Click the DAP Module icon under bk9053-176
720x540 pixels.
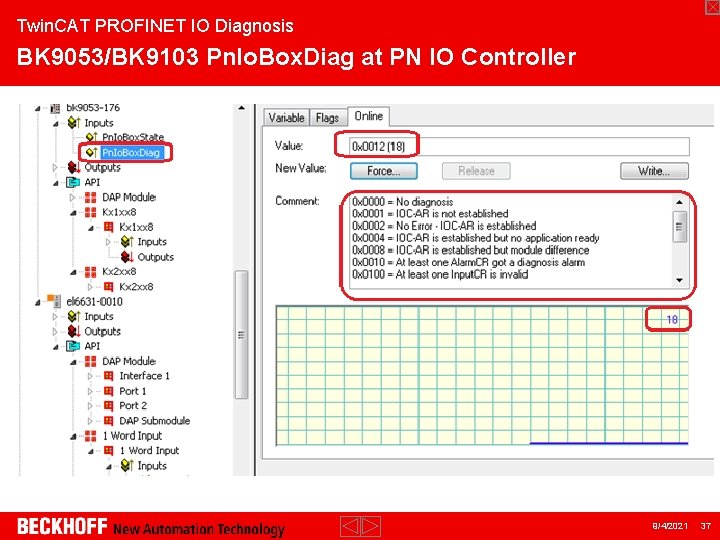point(90,197)
